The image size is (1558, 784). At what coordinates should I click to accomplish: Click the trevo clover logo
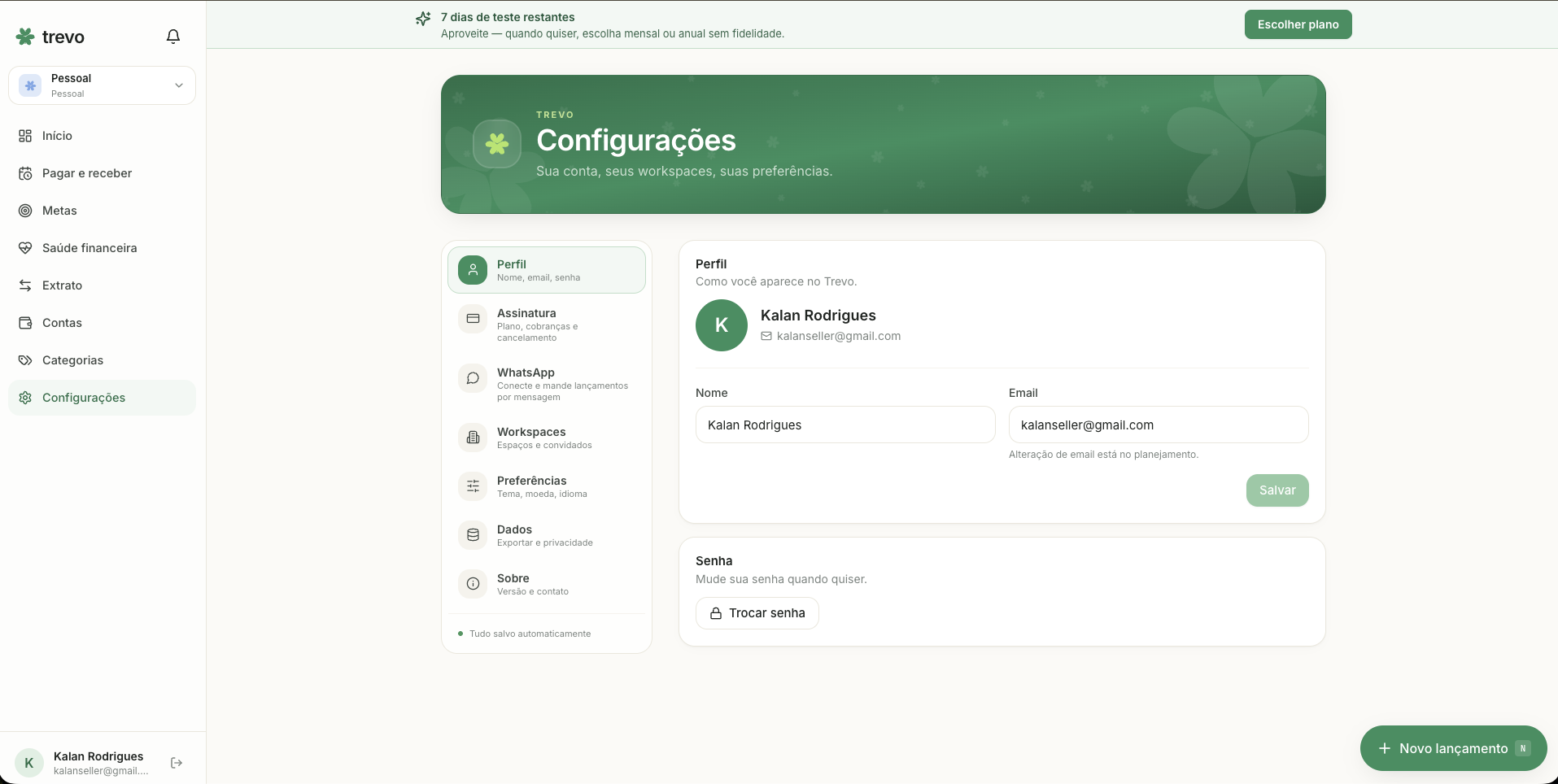pyautogui.click(x=25, y=37)
